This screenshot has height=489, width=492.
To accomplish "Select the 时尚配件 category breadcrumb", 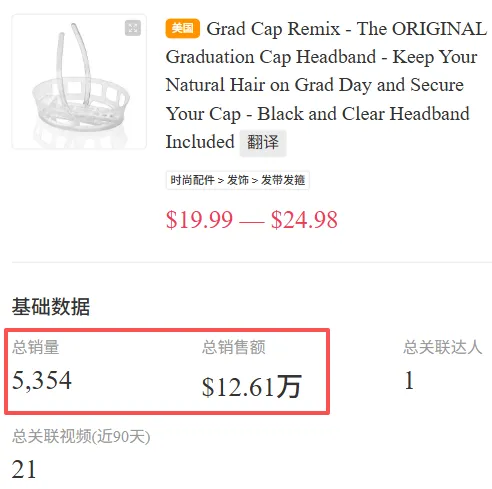I will (x=192, y=180).
